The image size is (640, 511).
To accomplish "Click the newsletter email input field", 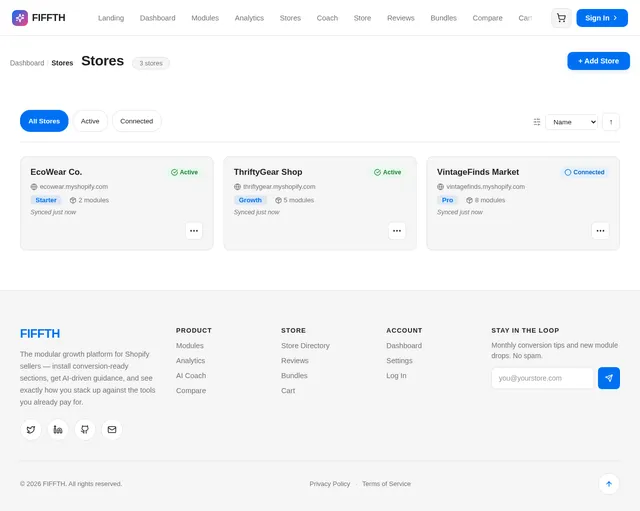I will click(x=542, y=378).
